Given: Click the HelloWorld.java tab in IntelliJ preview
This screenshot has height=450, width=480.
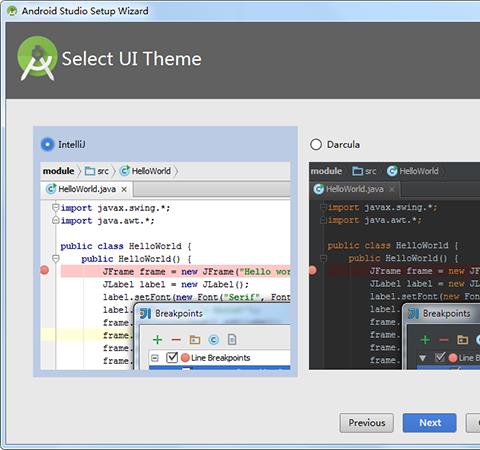Looking at the screenshot, I should click(87, 189).
